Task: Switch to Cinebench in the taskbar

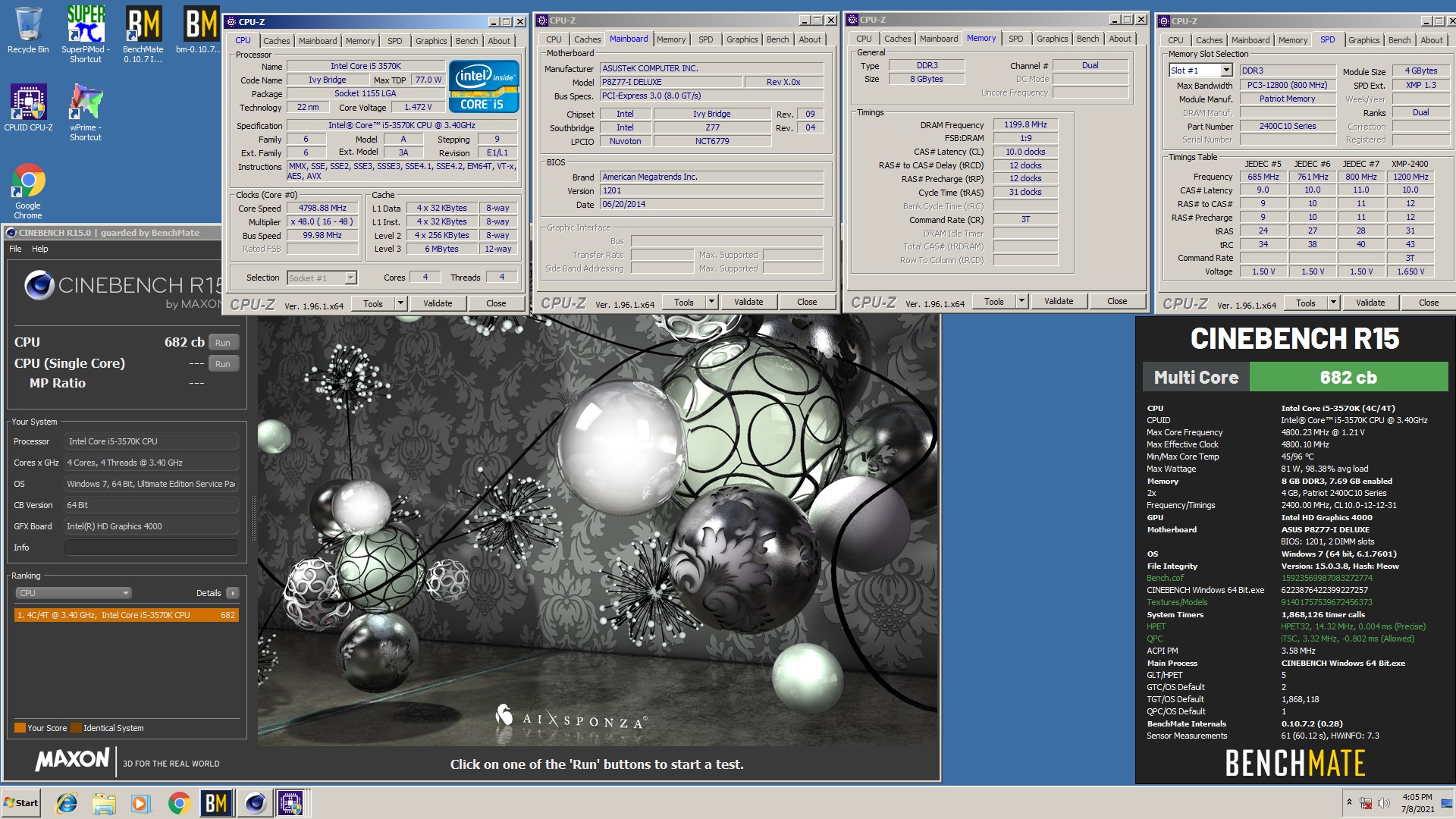Action: pos(255,803)
